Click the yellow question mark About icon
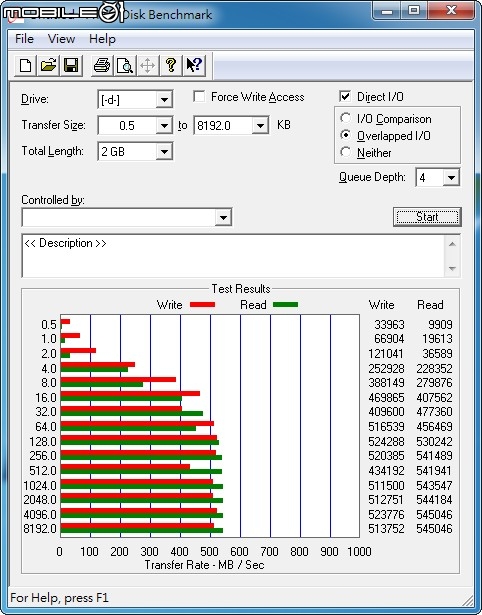Screen dimensions: 482x615 point(171,65)
